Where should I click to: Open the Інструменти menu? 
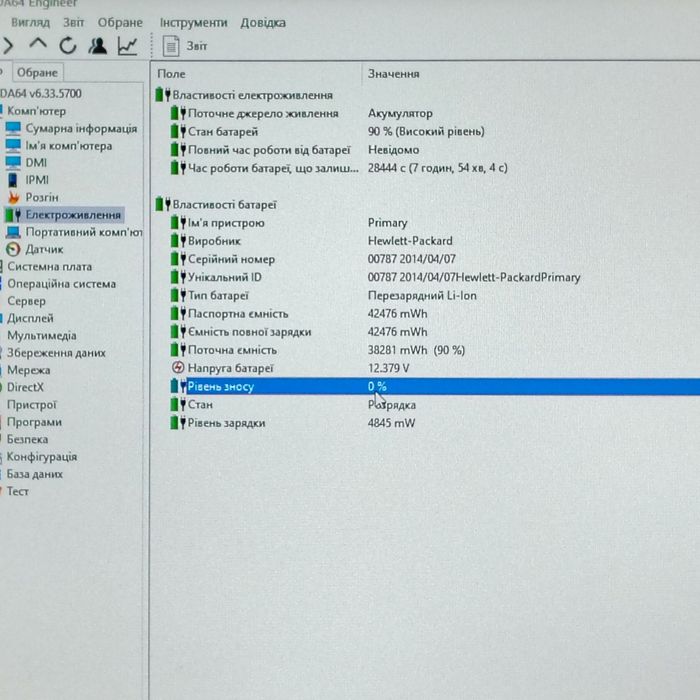(x=193, y=22)
